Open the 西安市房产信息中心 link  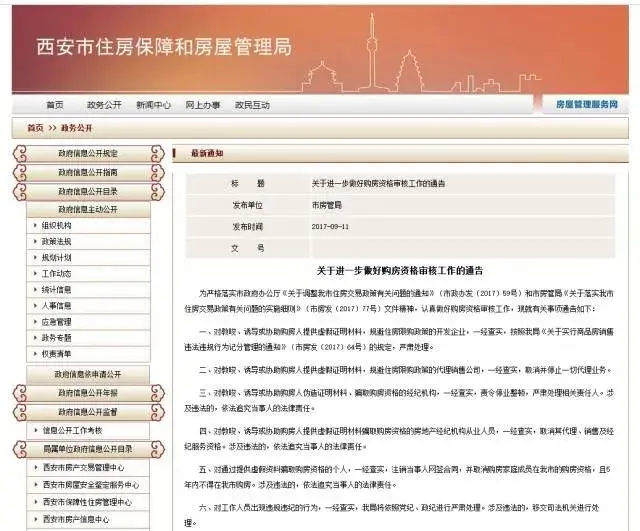76,519
